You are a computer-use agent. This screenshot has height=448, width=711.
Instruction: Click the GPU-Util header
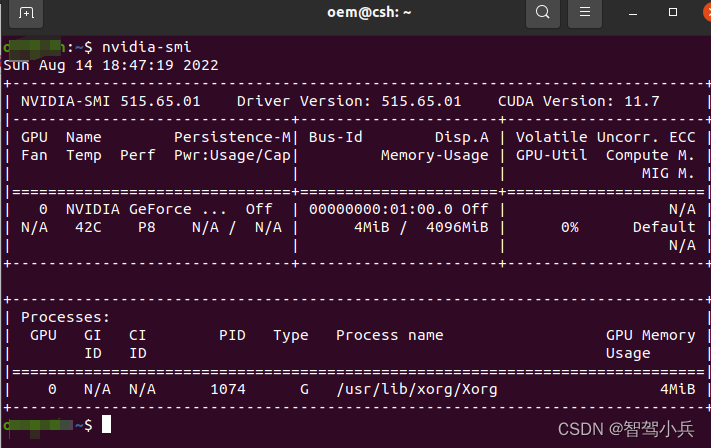coord(551,155)
